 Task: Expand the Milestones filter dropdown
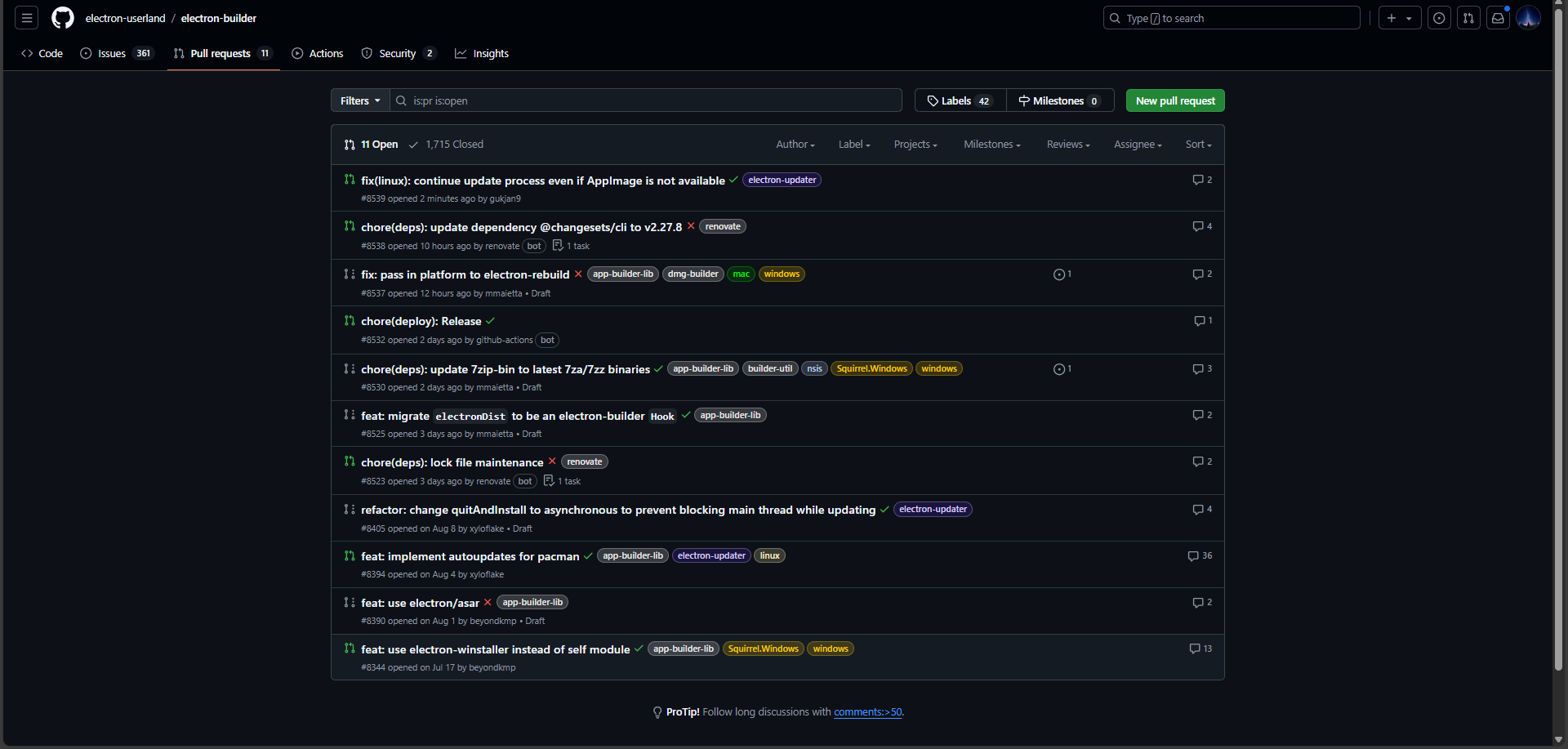pyautogui.click(x=992, y=145)
